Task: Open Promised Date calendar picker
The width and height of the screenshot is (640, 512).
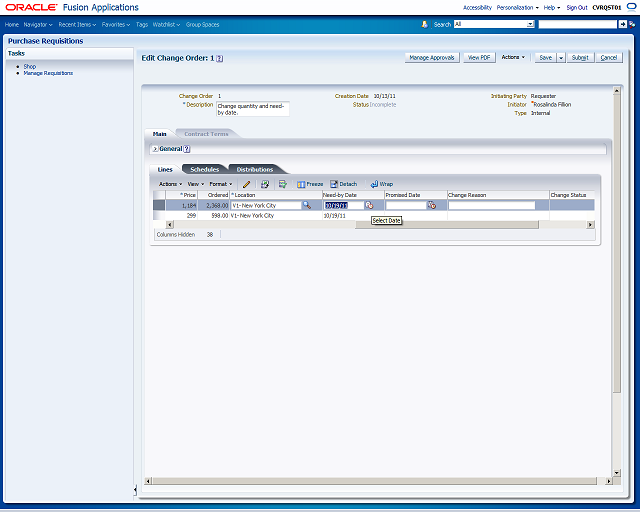Action: click(432, 205)
